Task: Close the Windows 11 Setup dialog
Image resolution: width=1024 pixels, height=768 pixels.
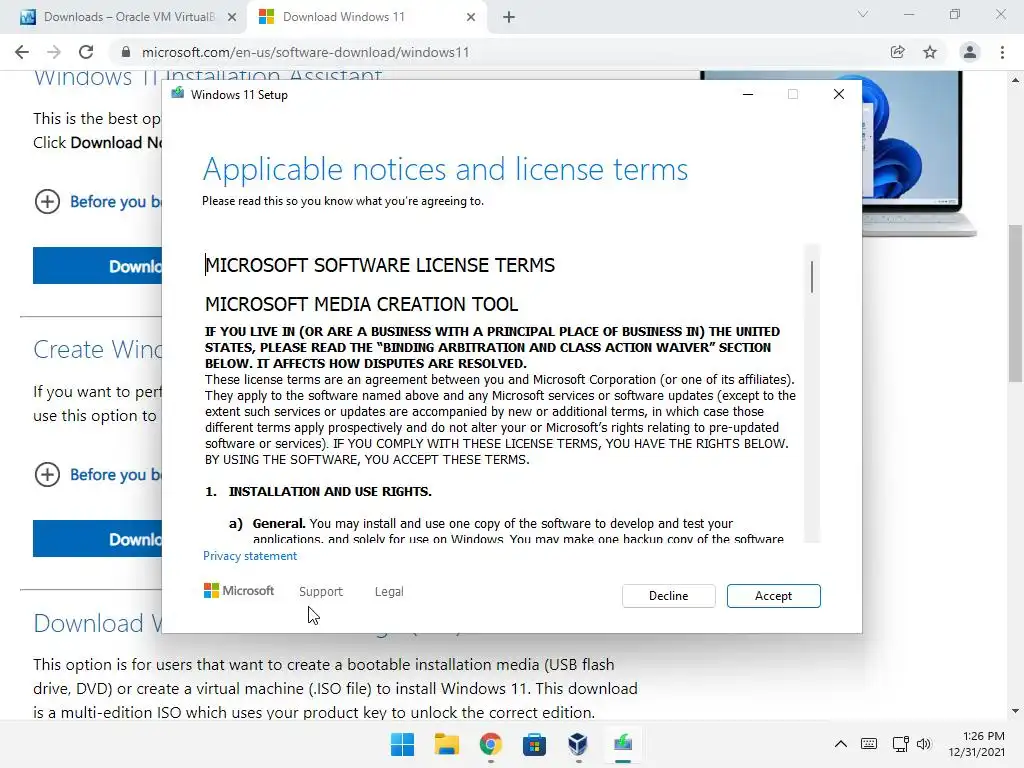Action: point(839,94)
